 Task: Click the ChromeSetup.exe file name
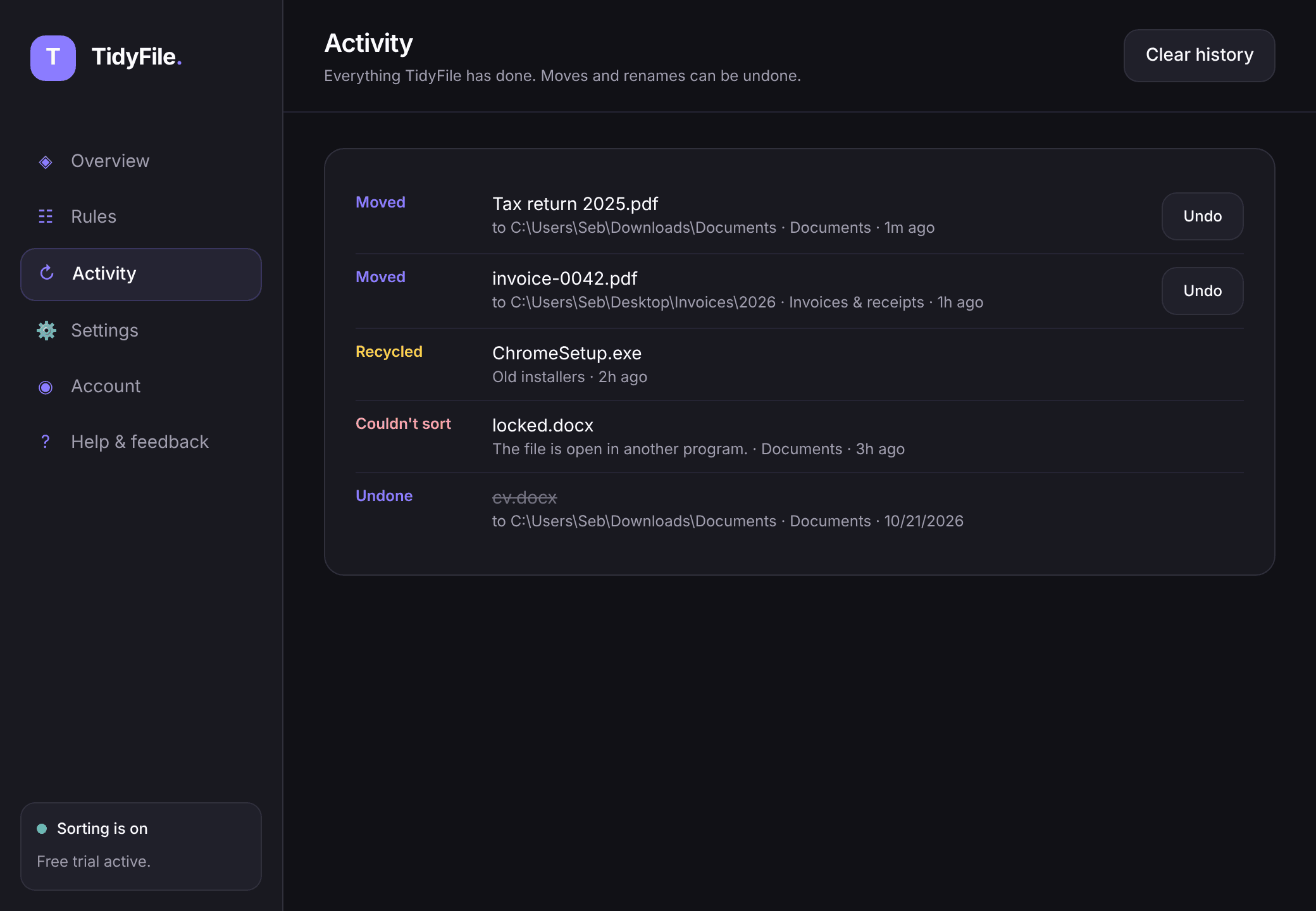point(567,353)
